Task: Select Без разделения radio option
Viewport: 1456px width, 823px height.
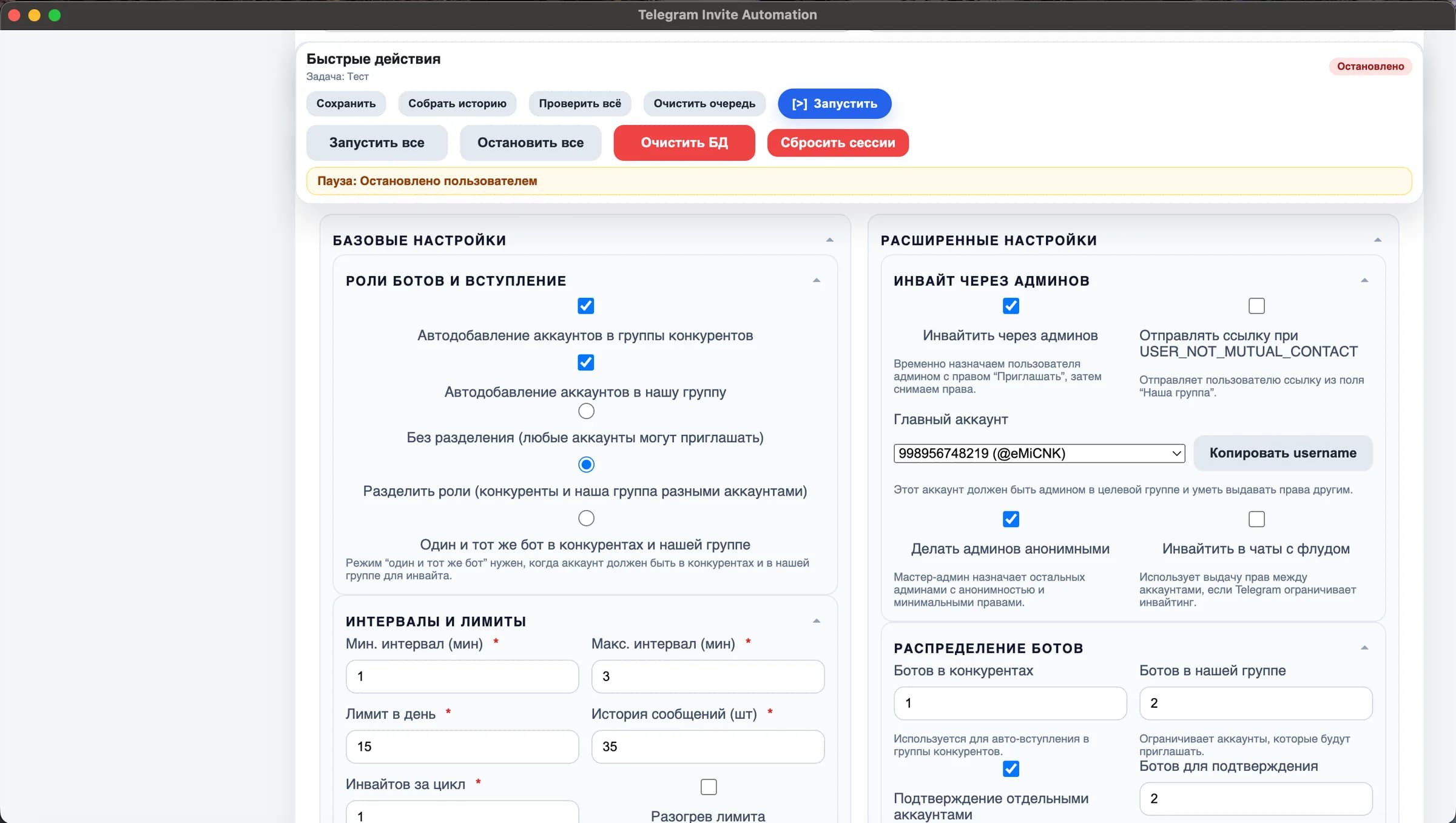Action: click(x=586, y=411)
